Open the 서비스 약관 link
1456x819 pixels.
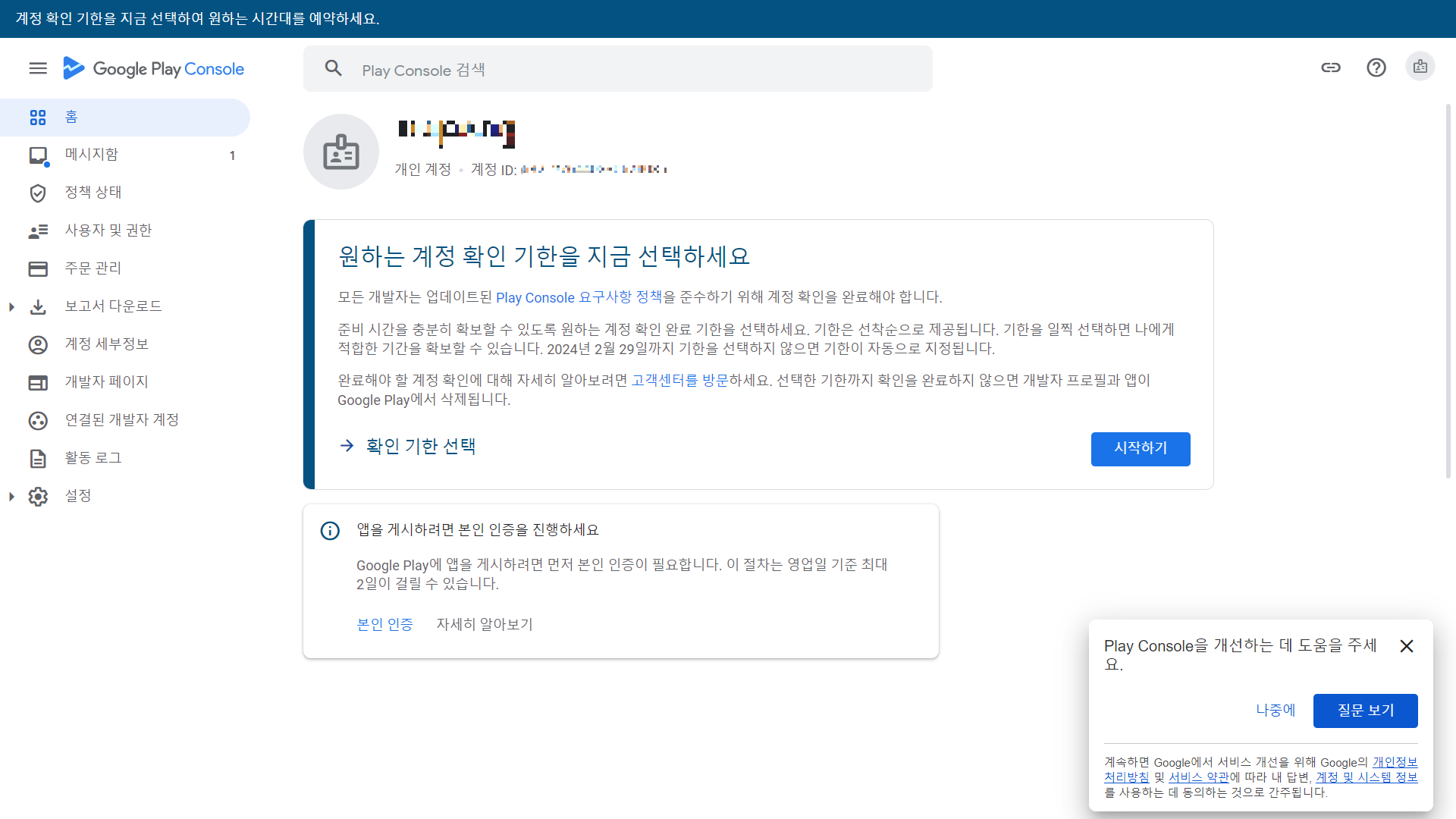tap(1198, 777)
